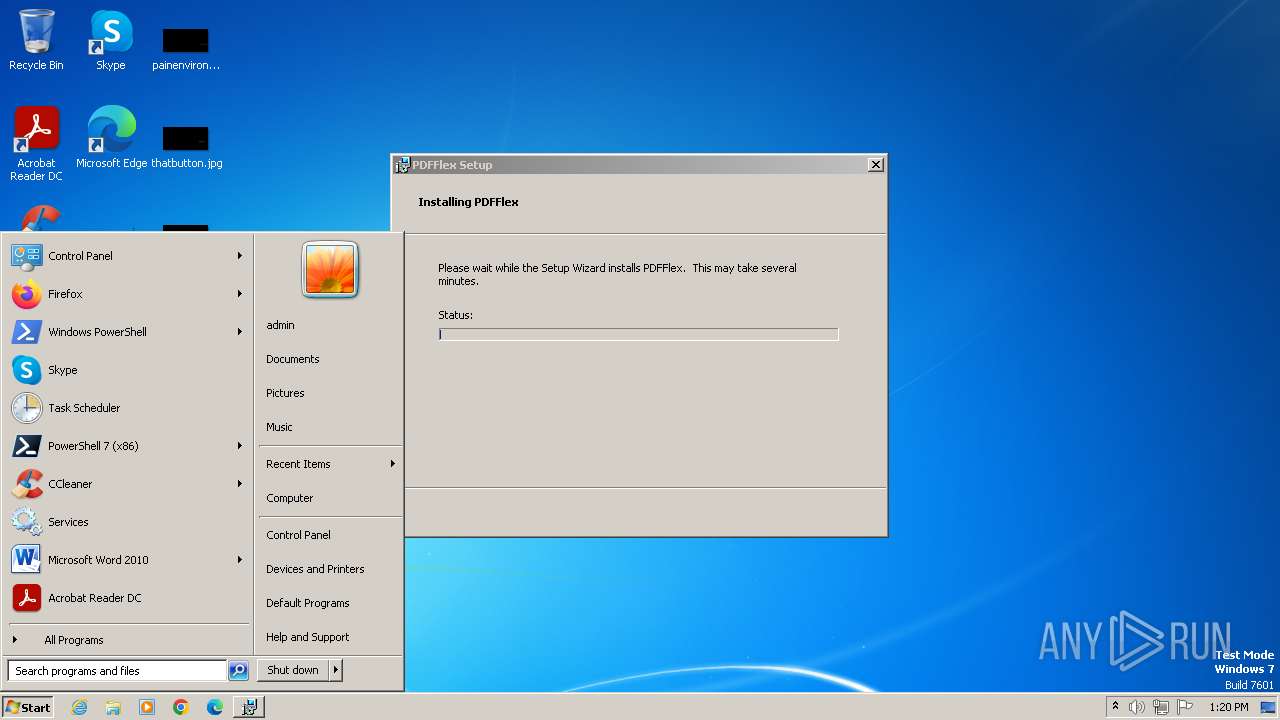
Task: Expand the CCleaner jump list arrow
Action: point(240,484)
